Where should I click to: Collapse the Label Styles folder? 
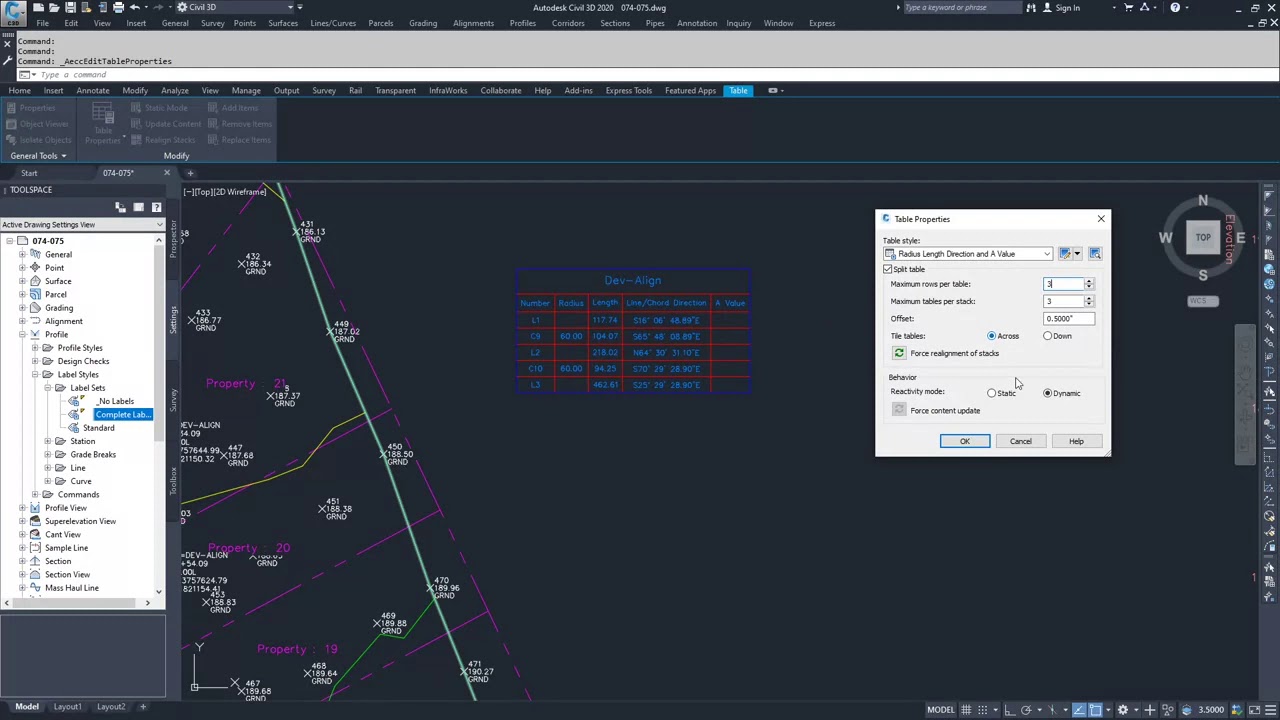(x=35, y=374)
